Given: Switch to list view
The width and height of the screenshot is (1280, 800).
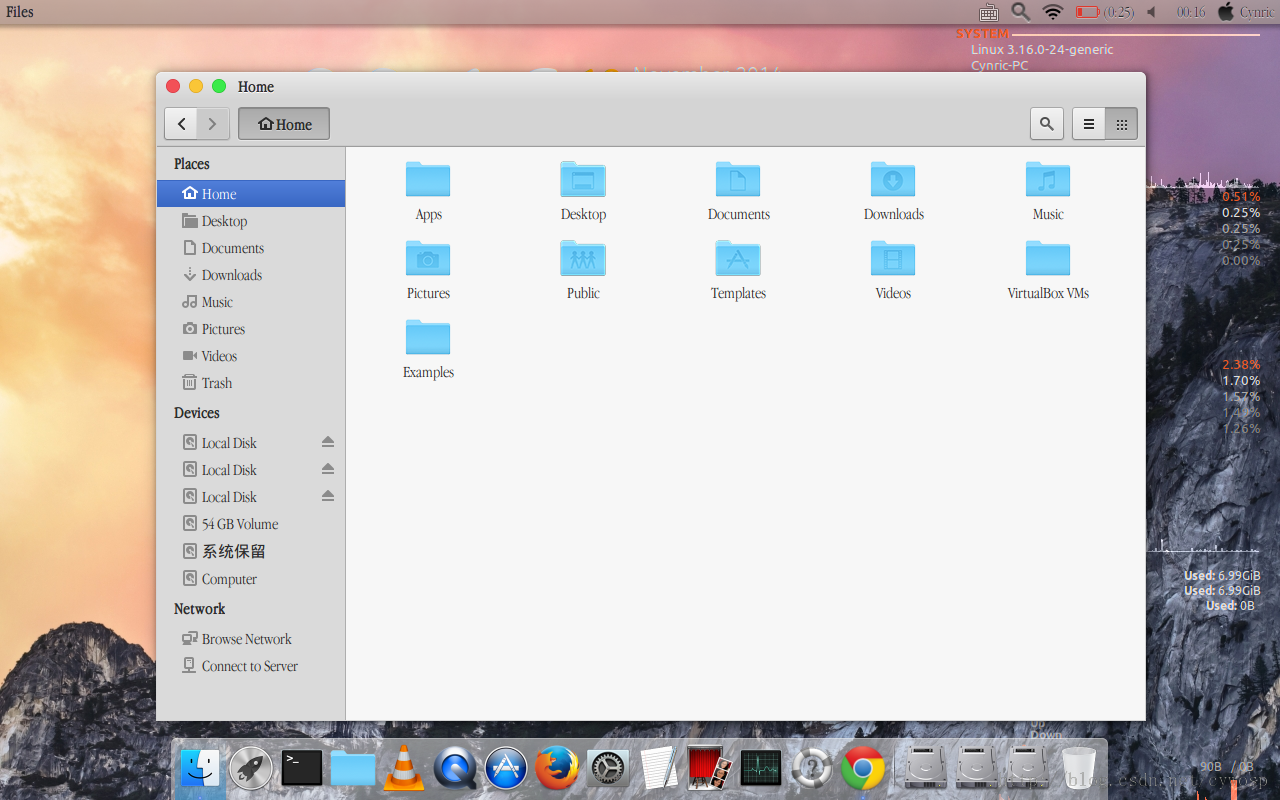Looking at the screenshot, I should (1089, 124).
